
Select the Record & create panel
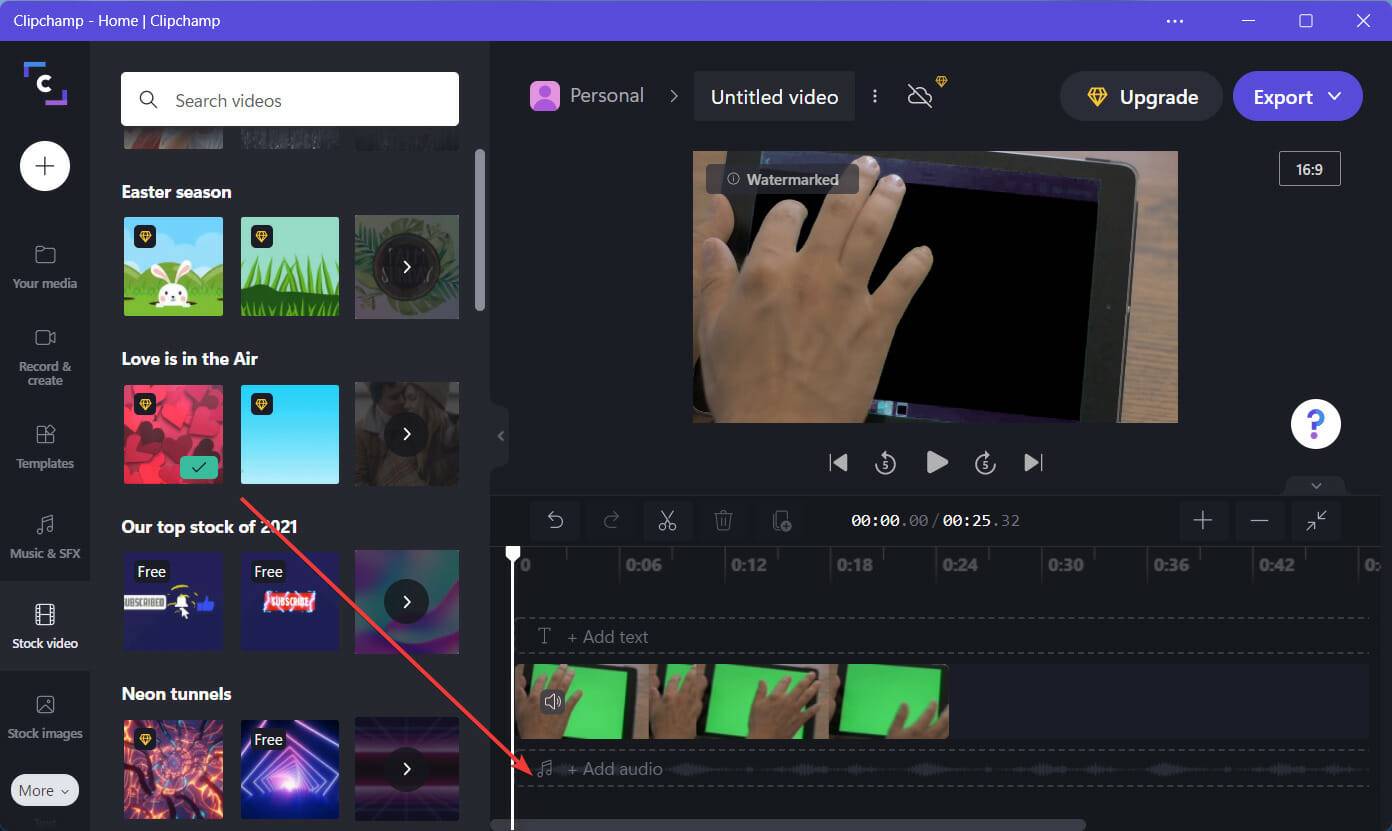pyautogui.click(x=44, y=357)
